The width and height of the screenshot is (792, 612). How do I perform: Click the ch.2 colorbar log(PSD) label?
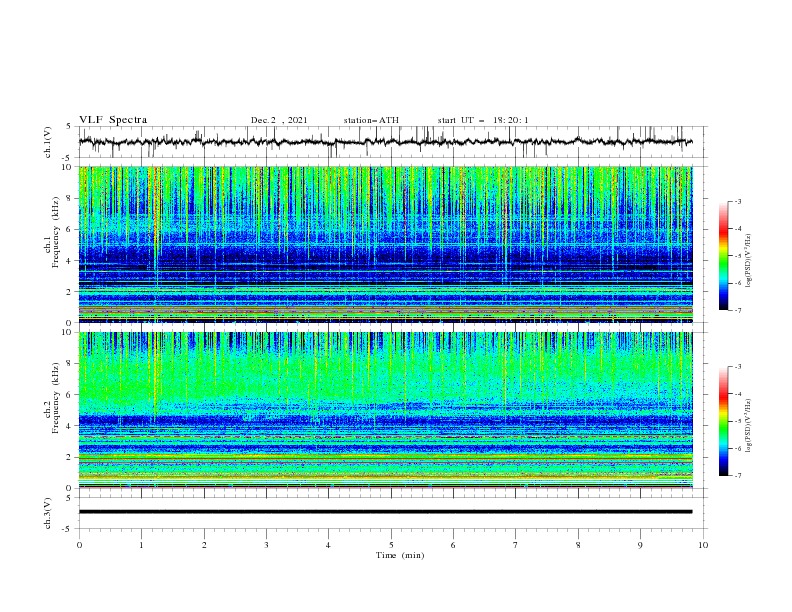point(749,426)
